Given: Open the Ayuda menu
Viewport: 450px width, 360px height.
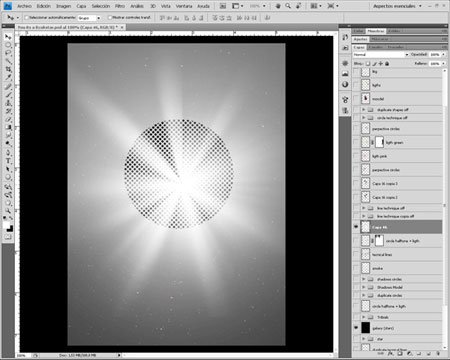Looking at the screenshot, I should (203, 6).
